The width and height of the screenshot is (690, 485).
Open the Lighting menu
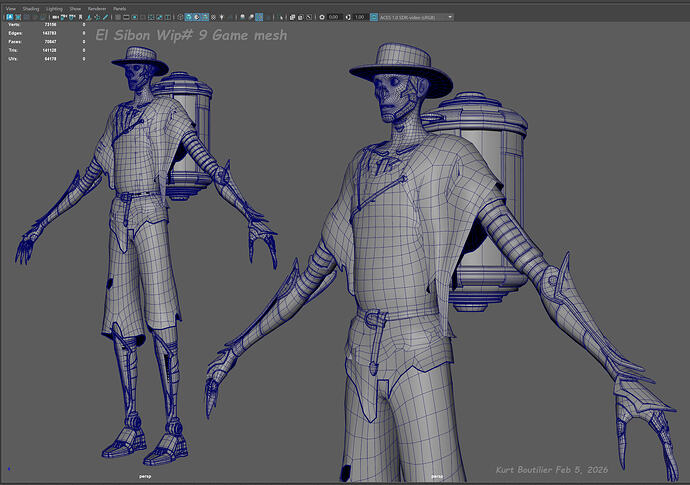pos(55,7)
